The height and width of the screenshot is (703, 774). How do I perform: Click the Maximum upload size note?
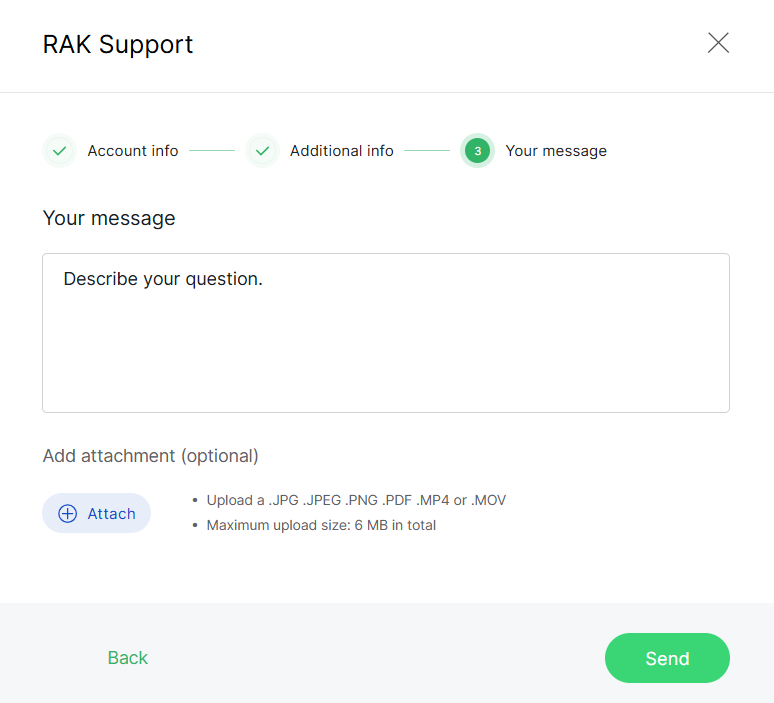[x=321, y=525]
